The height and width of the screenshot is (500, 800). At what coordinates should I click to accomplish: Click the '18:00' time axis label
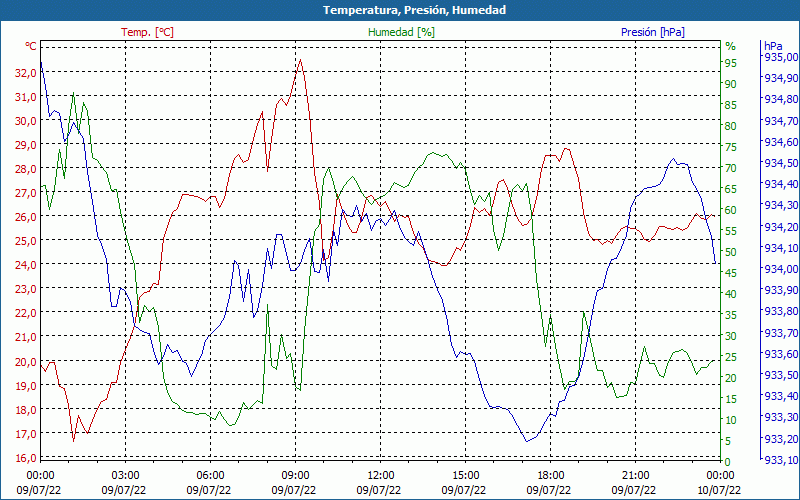click(x=551, y=476)
